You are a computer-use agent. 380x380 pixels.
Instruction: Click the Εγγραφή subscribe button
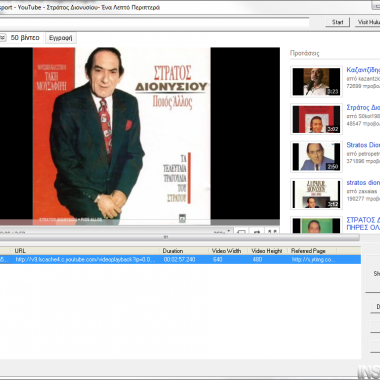61,38
